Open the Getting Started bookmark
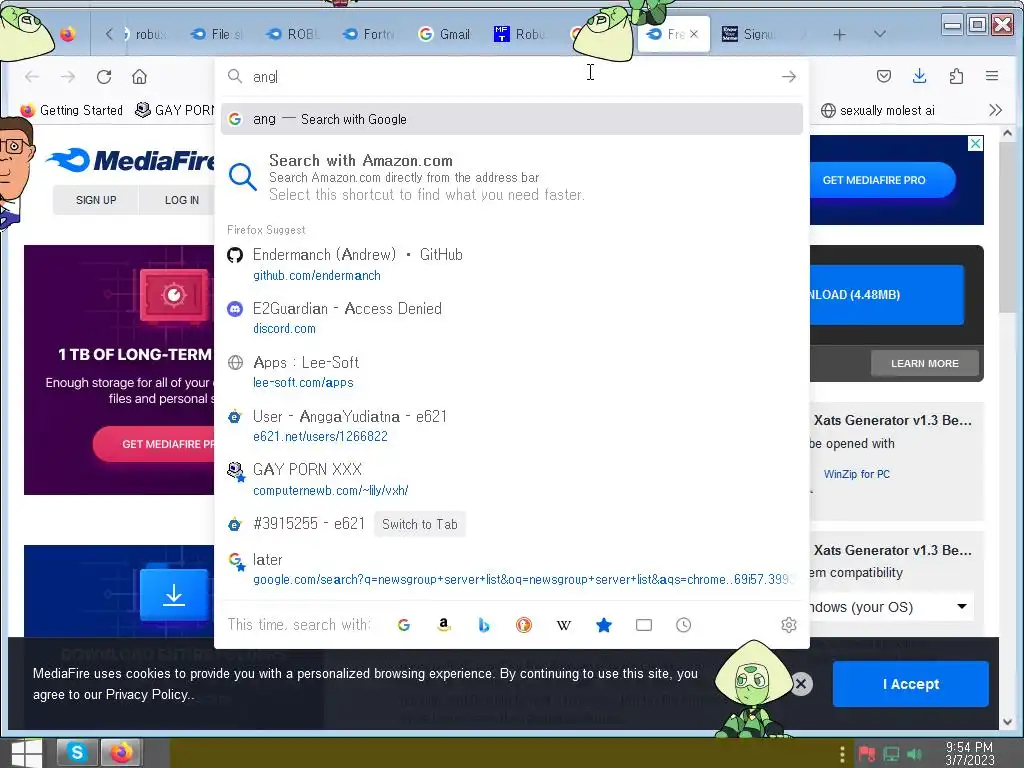 tap(72, 110)
